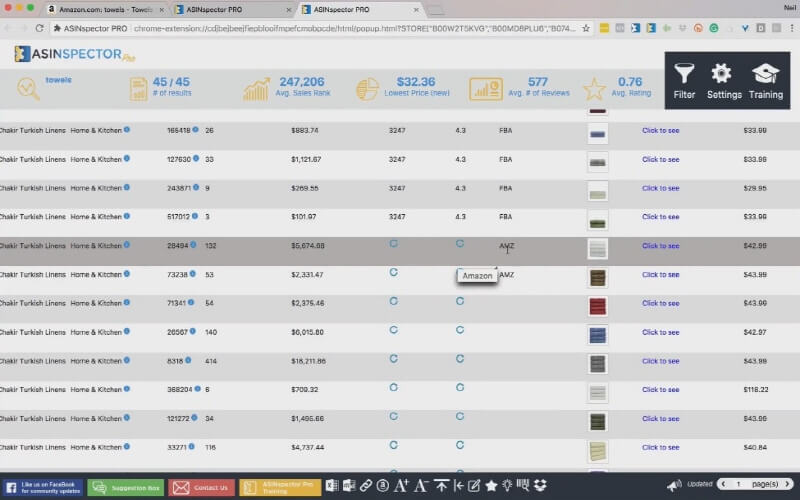This screenshot has width=800, height=500.
Task: Go to the previous results page arrow
Action: [723, 484]
